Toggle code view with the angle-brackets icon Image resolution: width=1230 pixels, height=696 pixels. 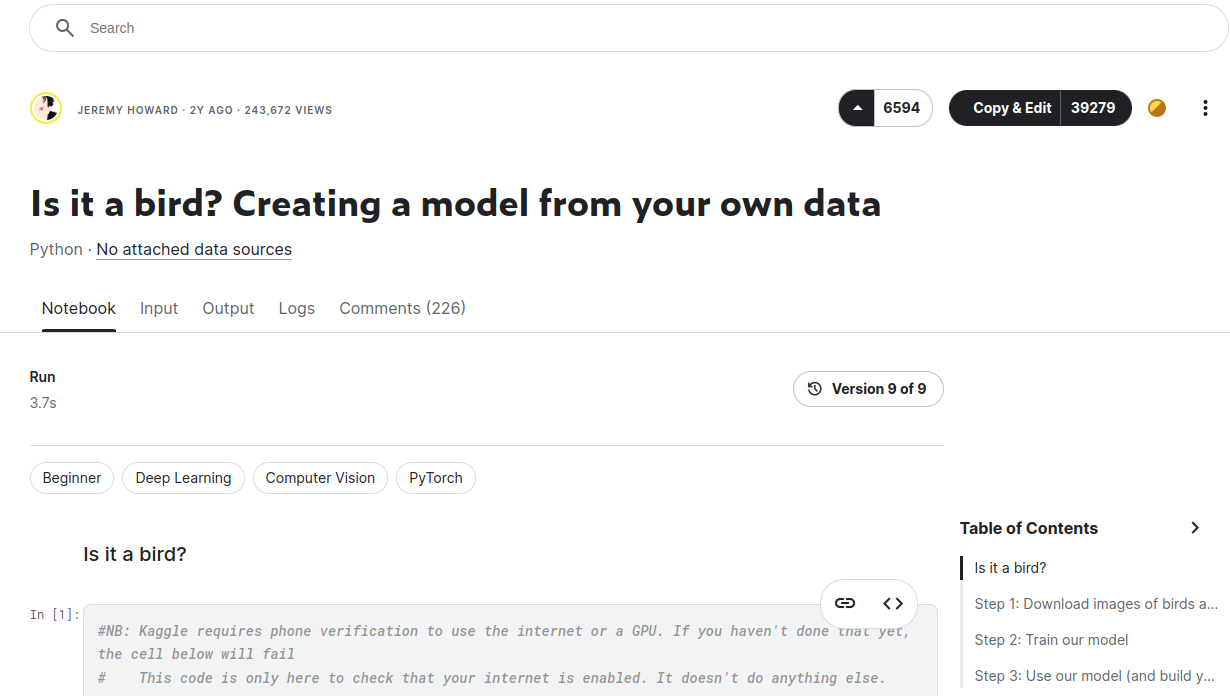(x=893, y=603)
